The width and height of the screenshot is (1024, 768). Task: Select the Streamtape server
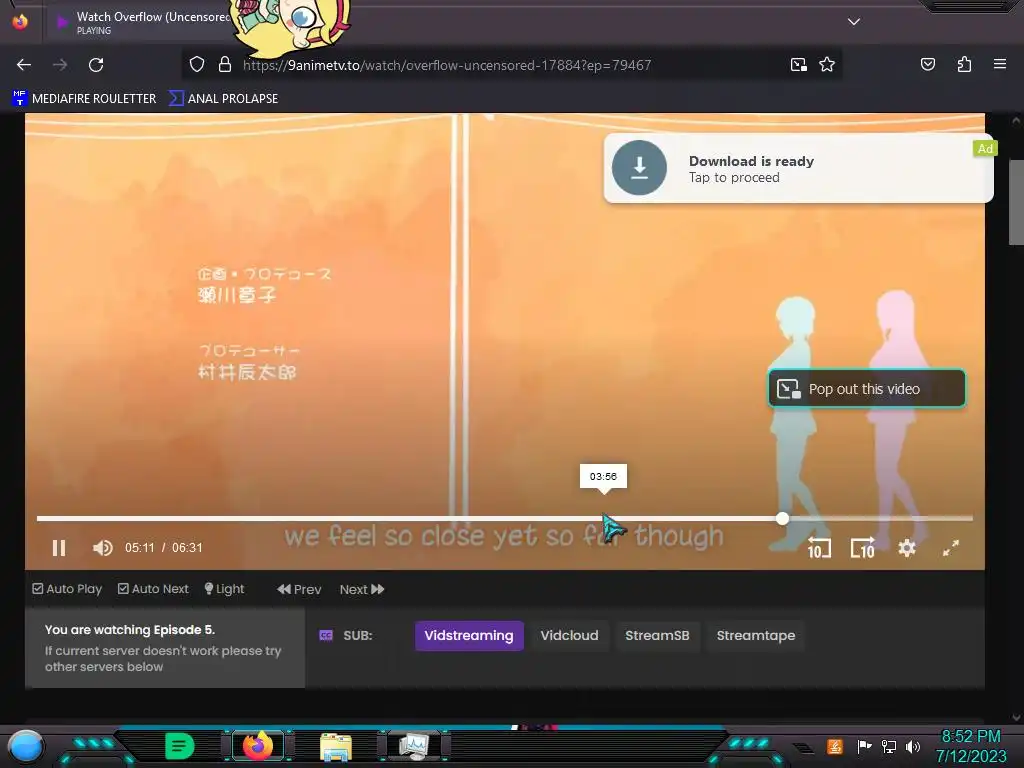[x=756, y=635]
